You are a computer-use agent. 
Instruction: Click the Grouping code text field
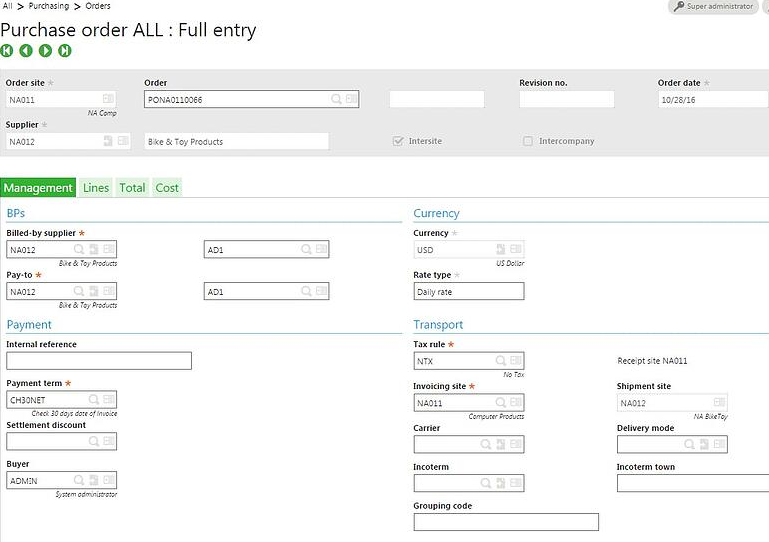coord(505,522)
